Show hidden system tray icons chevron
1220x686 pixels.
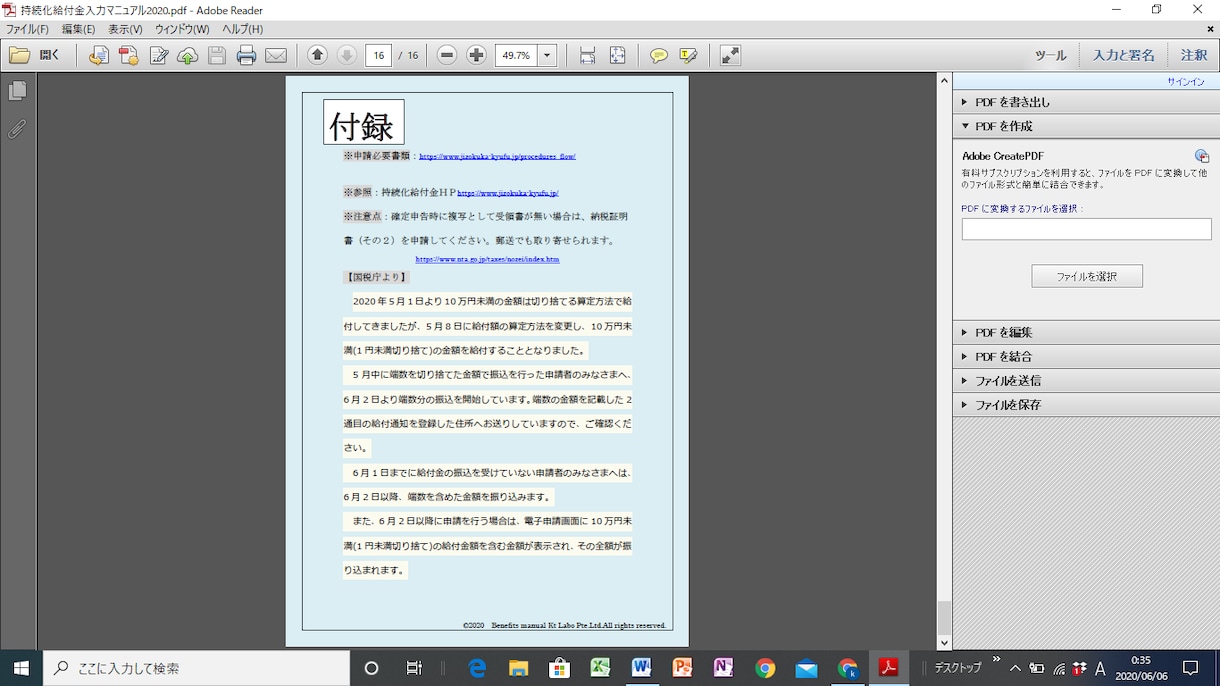point(1015,668)
